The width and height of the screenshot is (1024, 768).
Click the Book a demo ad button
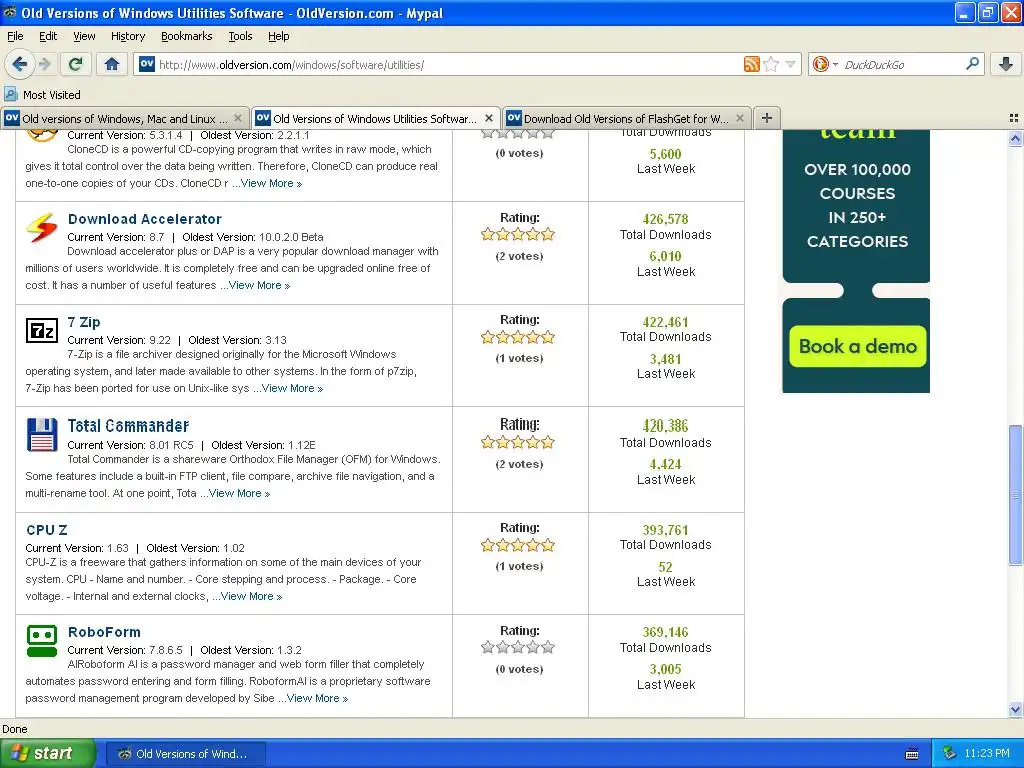pos(857,346)
